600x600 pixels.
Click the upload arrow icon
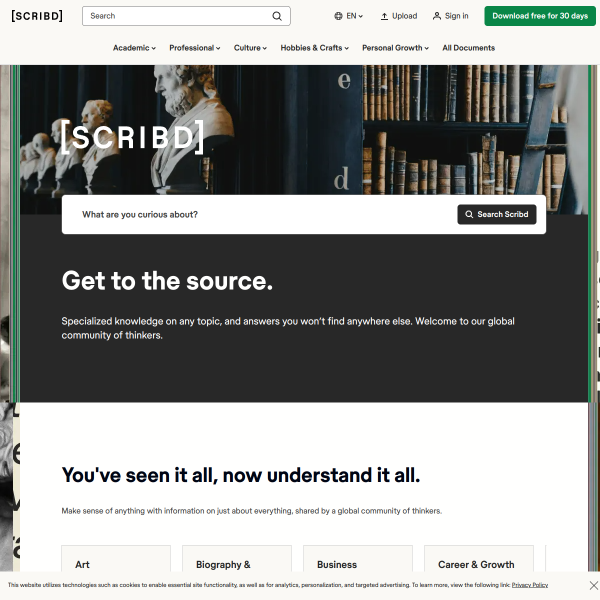tap(384, 16)
